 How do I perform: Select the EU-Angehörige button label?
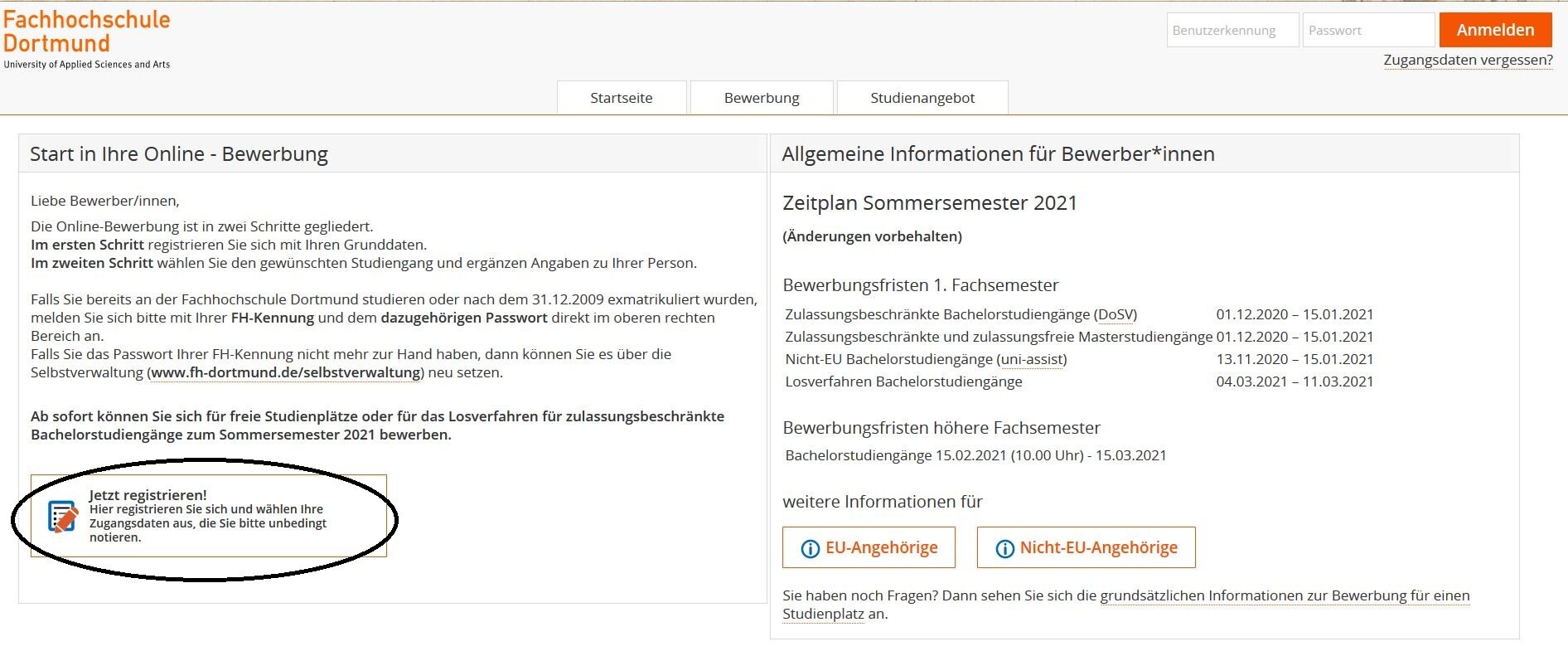[881, 547]
